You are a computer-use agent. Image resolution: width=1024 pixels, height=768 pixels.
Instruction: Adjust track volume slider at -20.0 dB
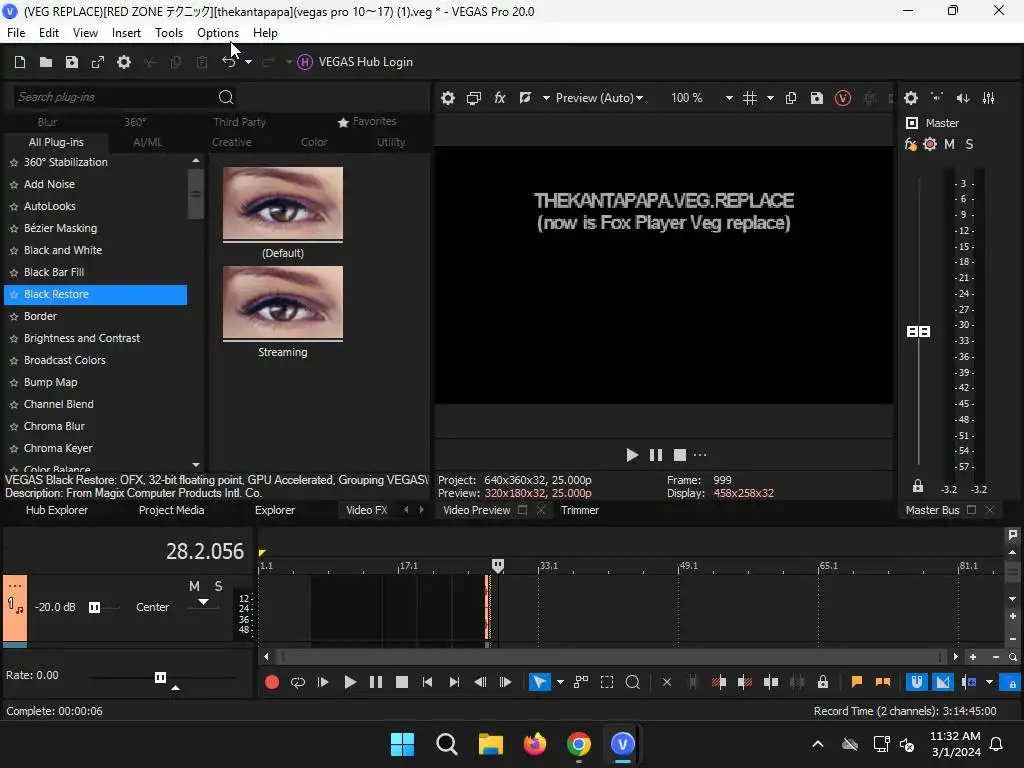95,608
